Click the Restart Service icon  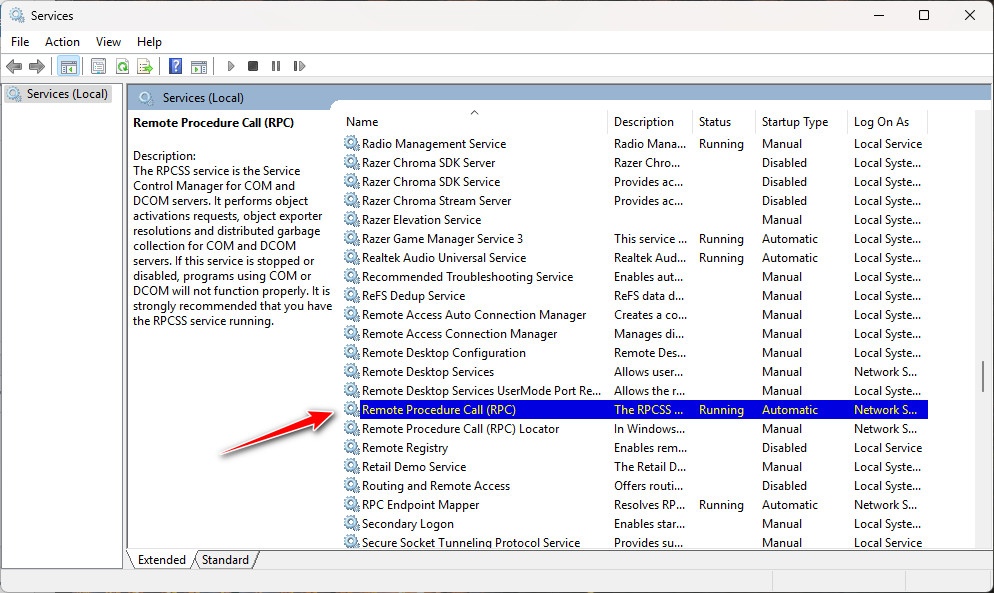coord(299,66)
